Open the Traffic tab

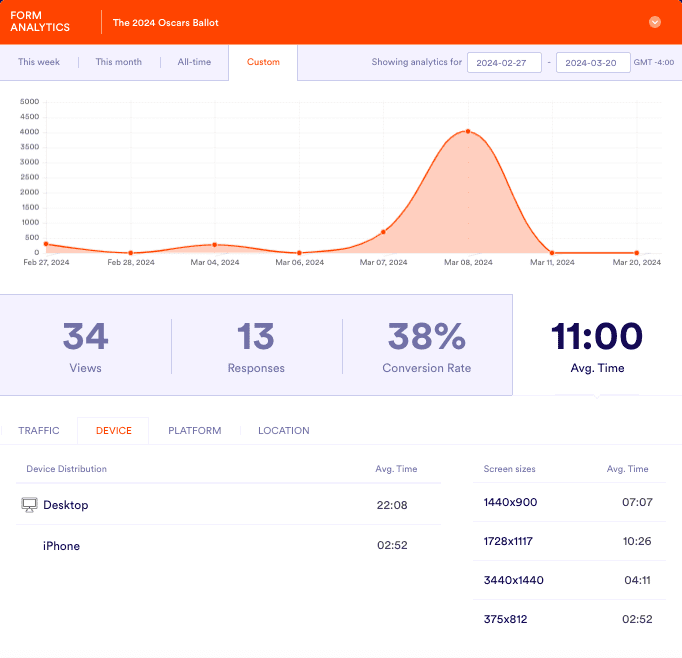(x=38, y=431)
